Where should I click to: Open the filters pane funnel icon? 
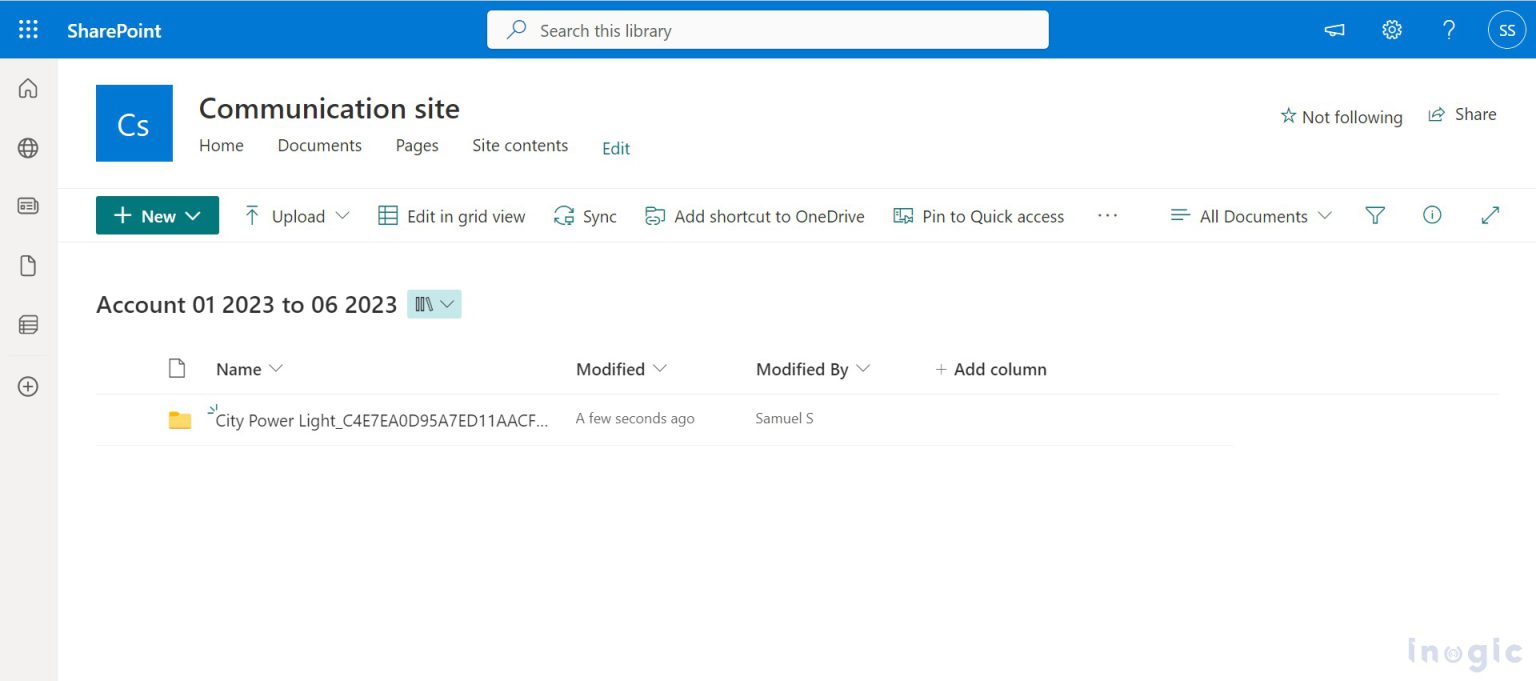pos(1375,216)
